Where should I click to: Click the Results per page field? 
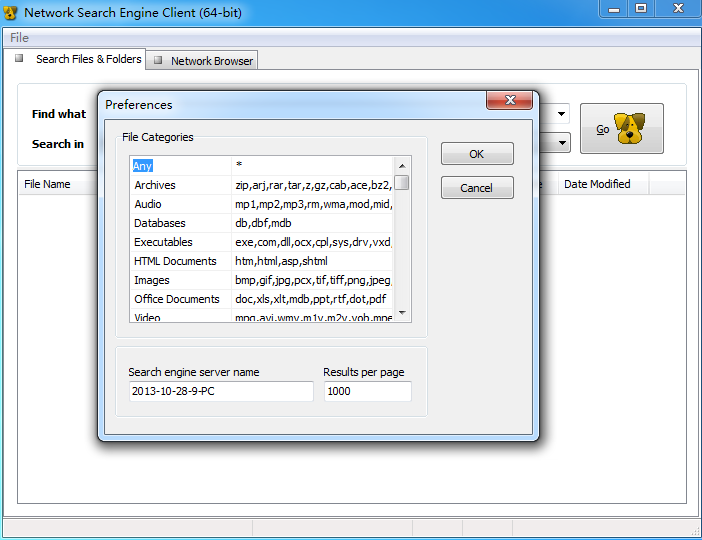(368, 391)
